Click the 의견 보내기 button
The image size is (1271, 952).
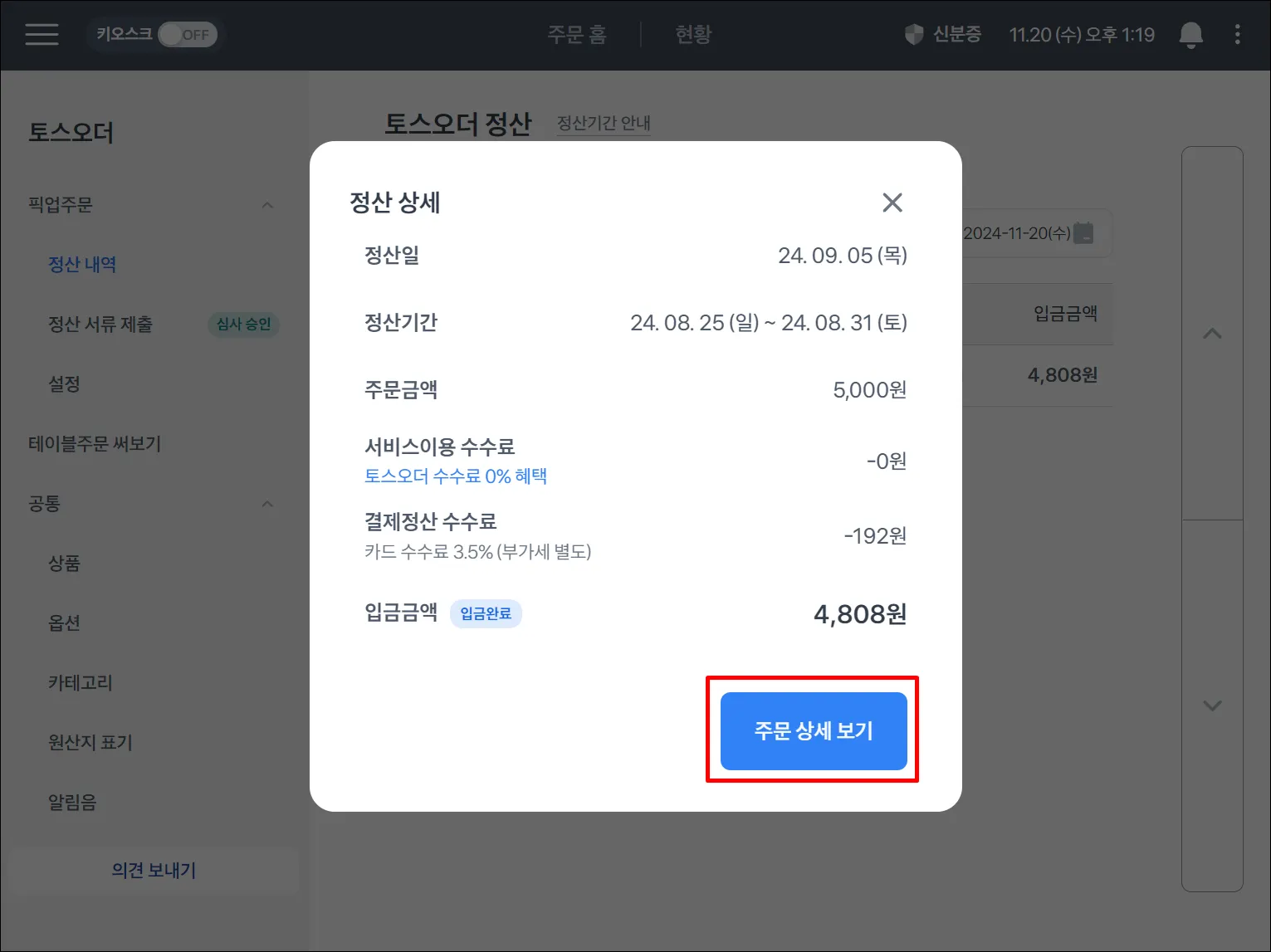pos(154,871)
